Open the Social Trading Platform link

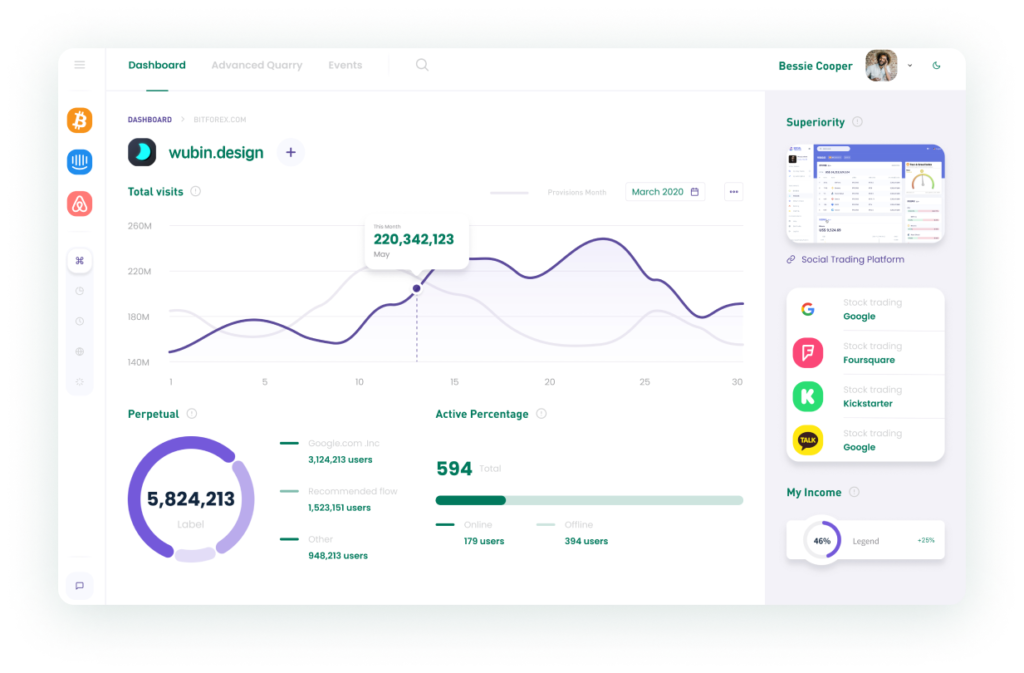853,259
